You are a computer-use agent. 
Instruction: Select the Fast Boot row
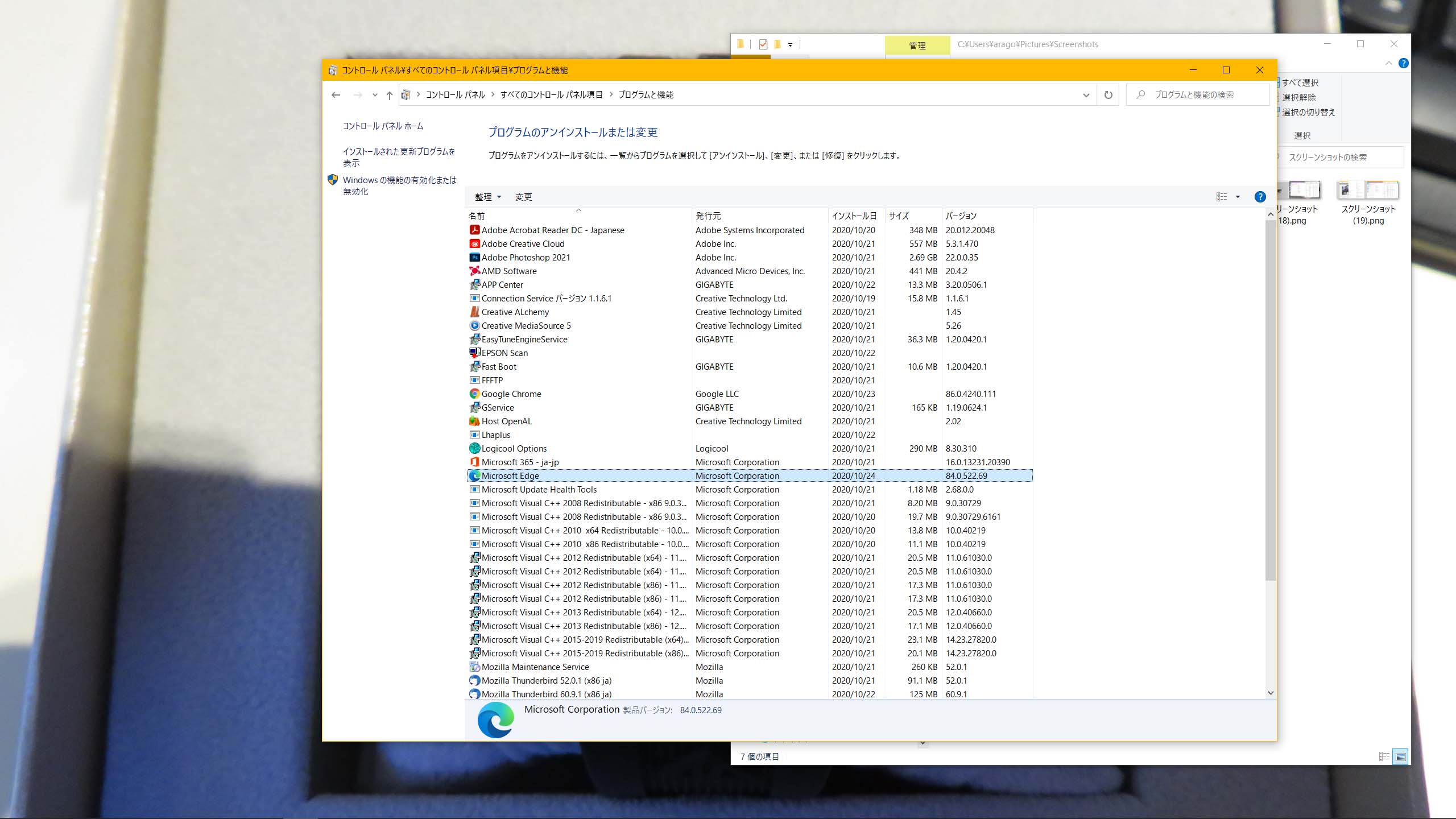tap(750, 366)
